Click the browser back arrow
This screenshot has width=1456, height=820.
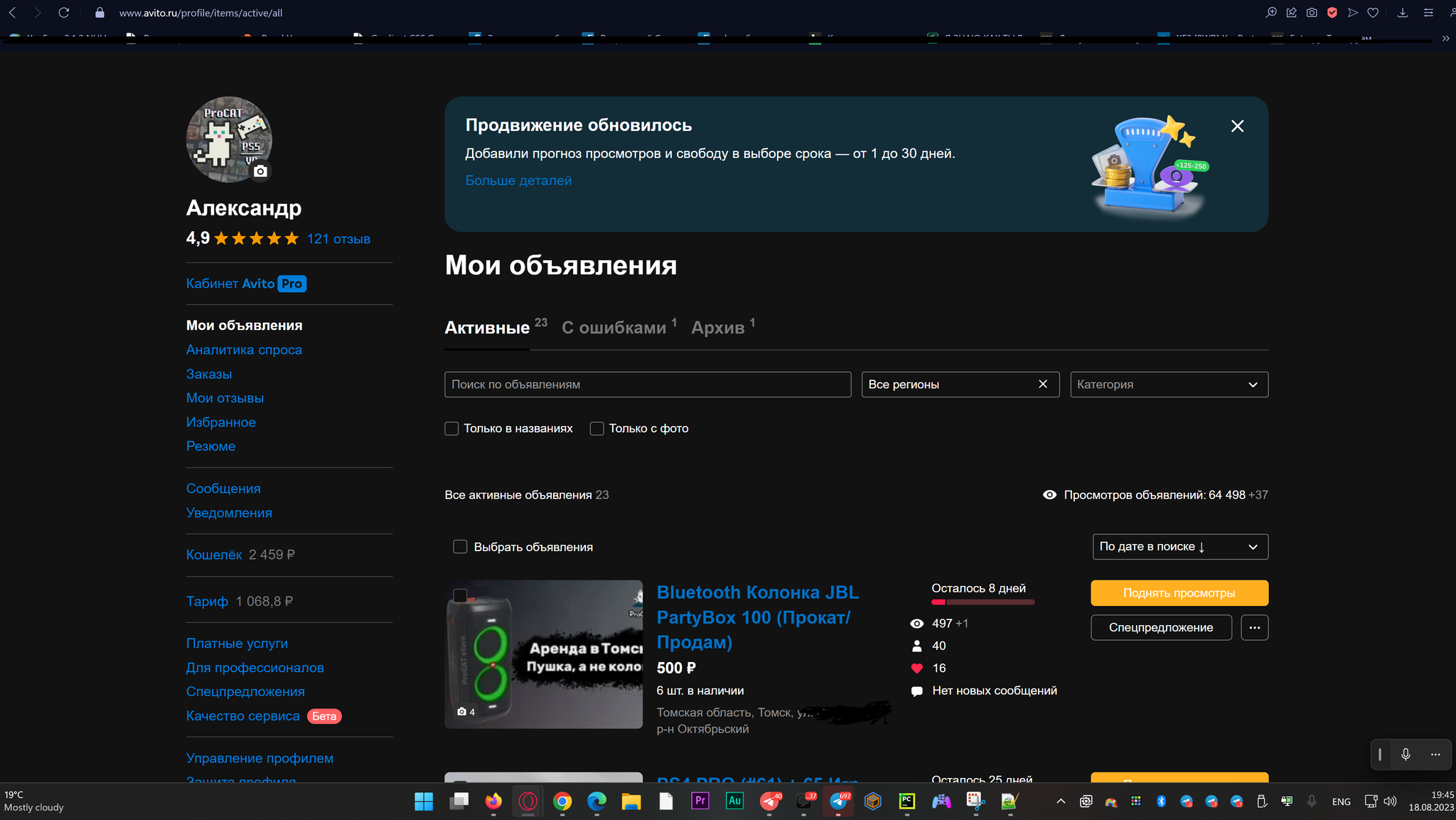[13, 13]
